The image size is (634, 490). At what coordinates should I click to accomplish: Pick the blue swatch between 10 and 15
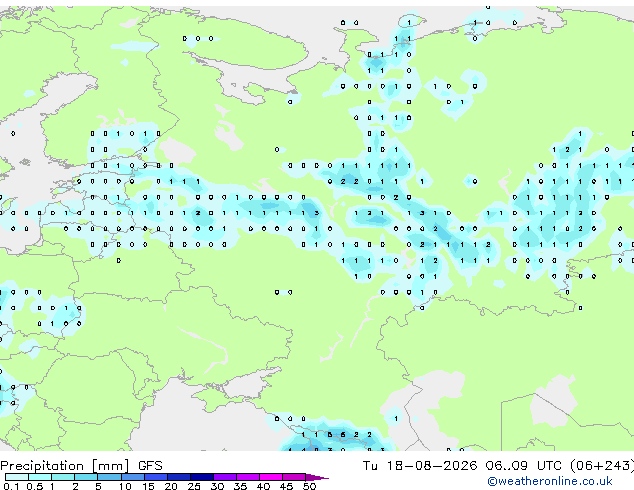coord(132,477)
